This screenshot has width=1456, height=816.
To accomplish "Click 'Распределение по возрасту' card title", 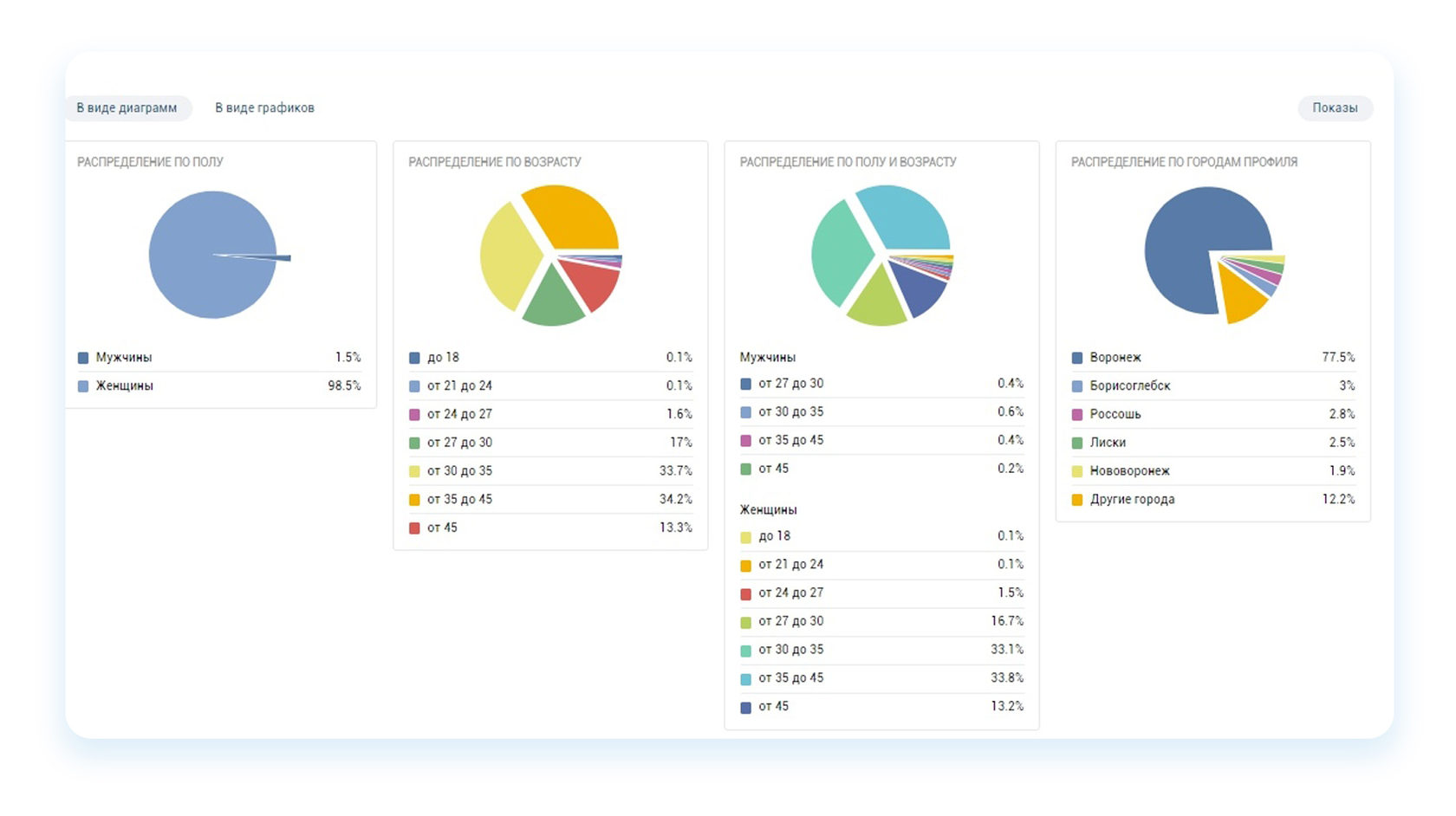I will (x=495, y=162).
